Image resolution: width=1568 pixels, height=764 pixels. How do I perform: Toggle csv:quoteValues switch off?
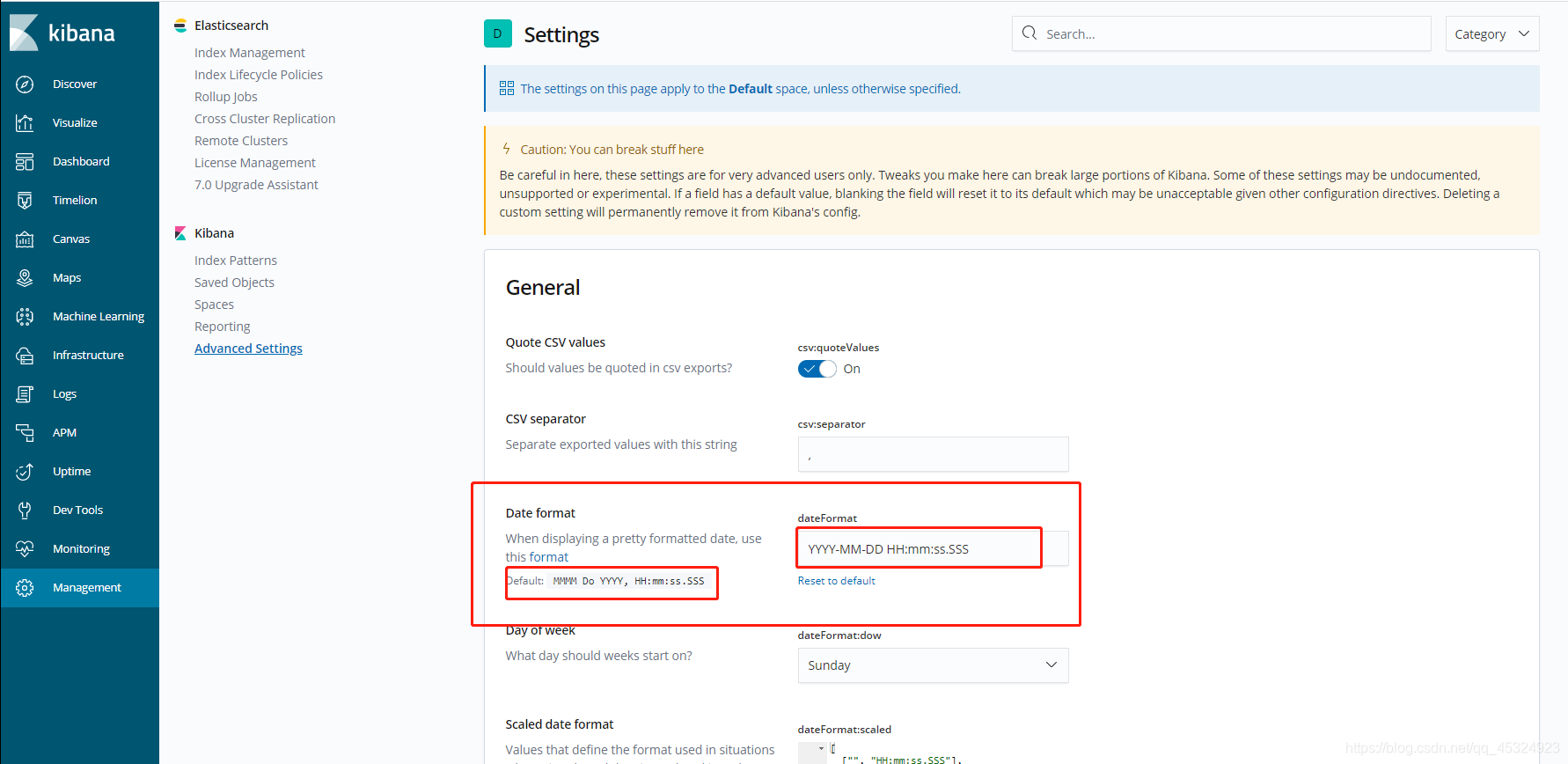[x=817, y=369]
